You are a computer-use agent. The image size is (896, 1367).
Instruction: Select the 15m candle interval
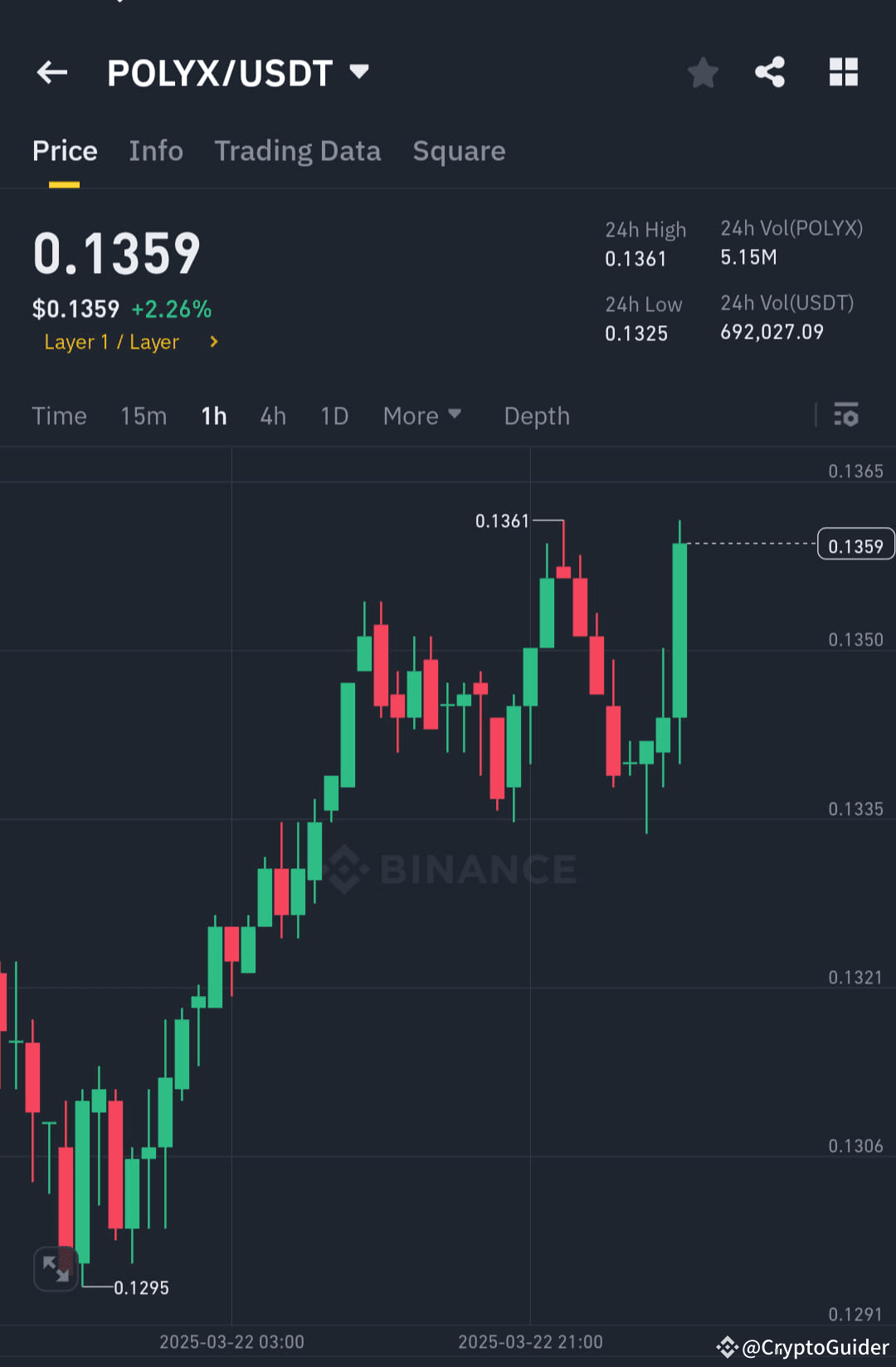coord(143,416)
